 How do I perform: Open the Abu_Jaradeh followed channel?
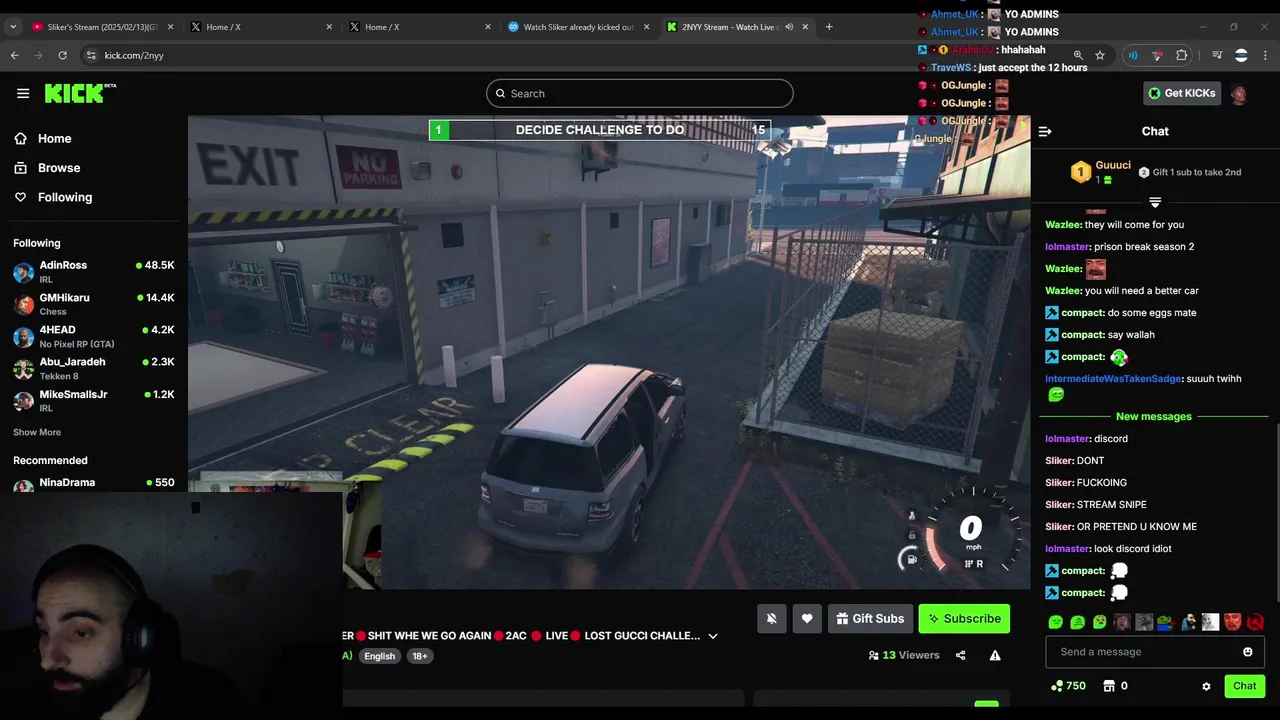(x=94, y=368)
